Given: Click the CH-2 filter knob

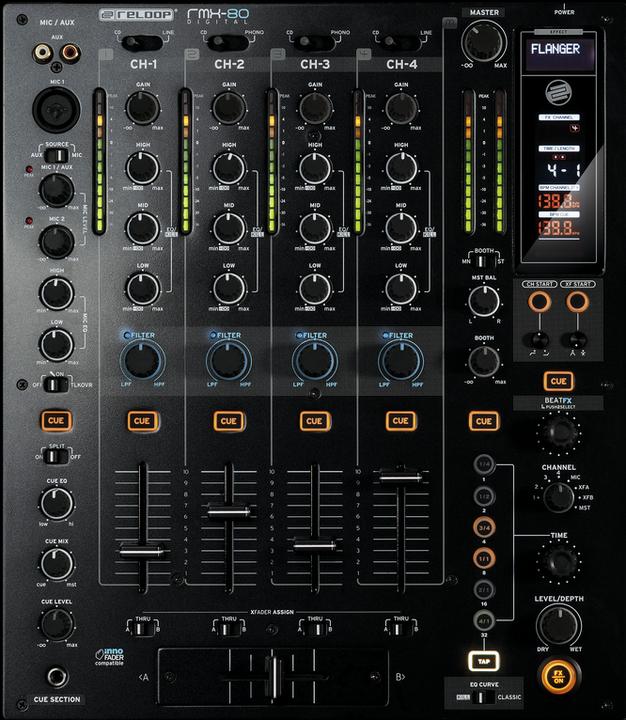Looking at the screenshot, I should pyautogui.click(x=229, y=361).
